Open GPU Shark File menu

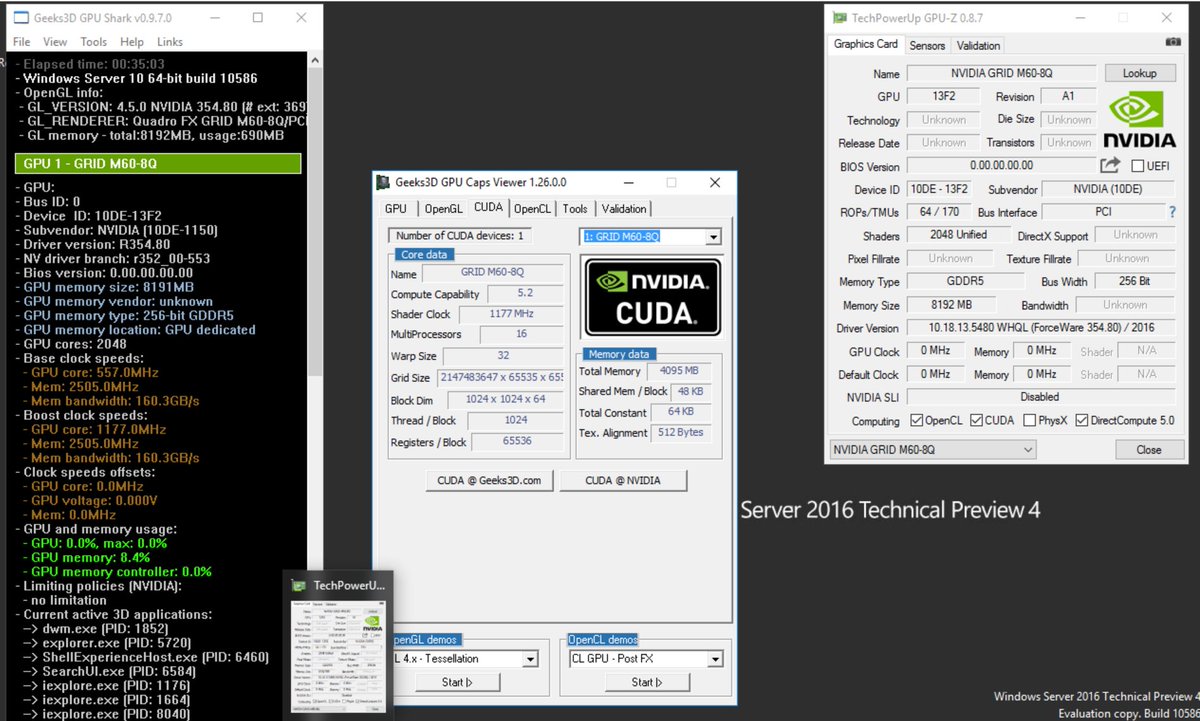click(x=22, y=42)
